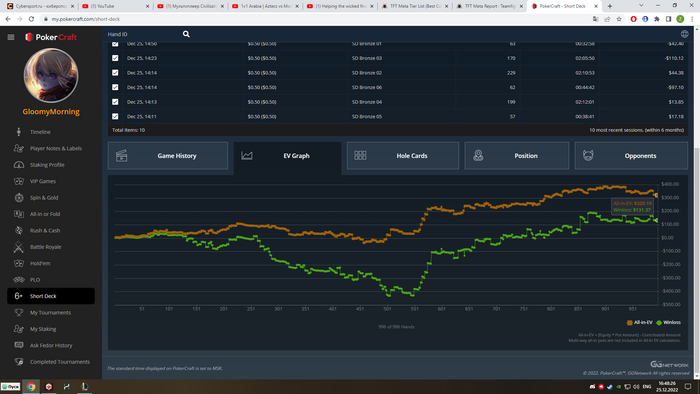The width and height of the screenshot is (700, 394).
Task: Click the $44.38 result value
Action: click(675, 73)
